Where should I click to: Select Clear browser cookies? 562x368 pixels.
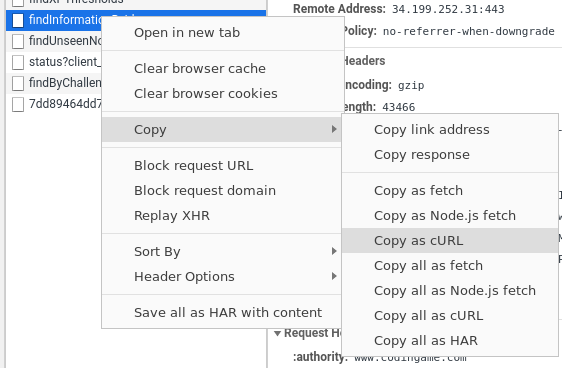pos(222,94)
